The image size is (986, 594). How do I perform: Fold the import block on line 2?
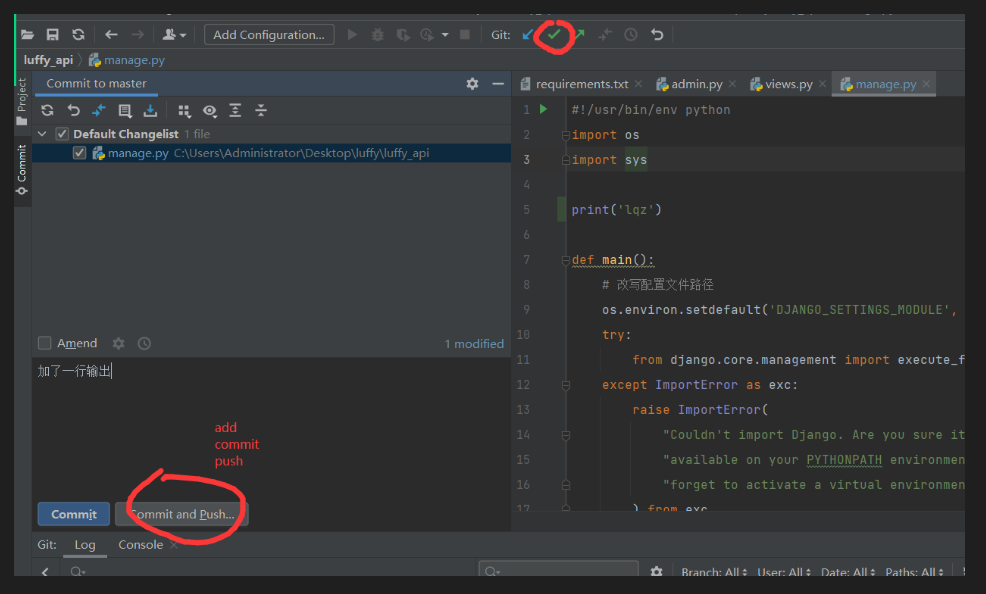565,135
